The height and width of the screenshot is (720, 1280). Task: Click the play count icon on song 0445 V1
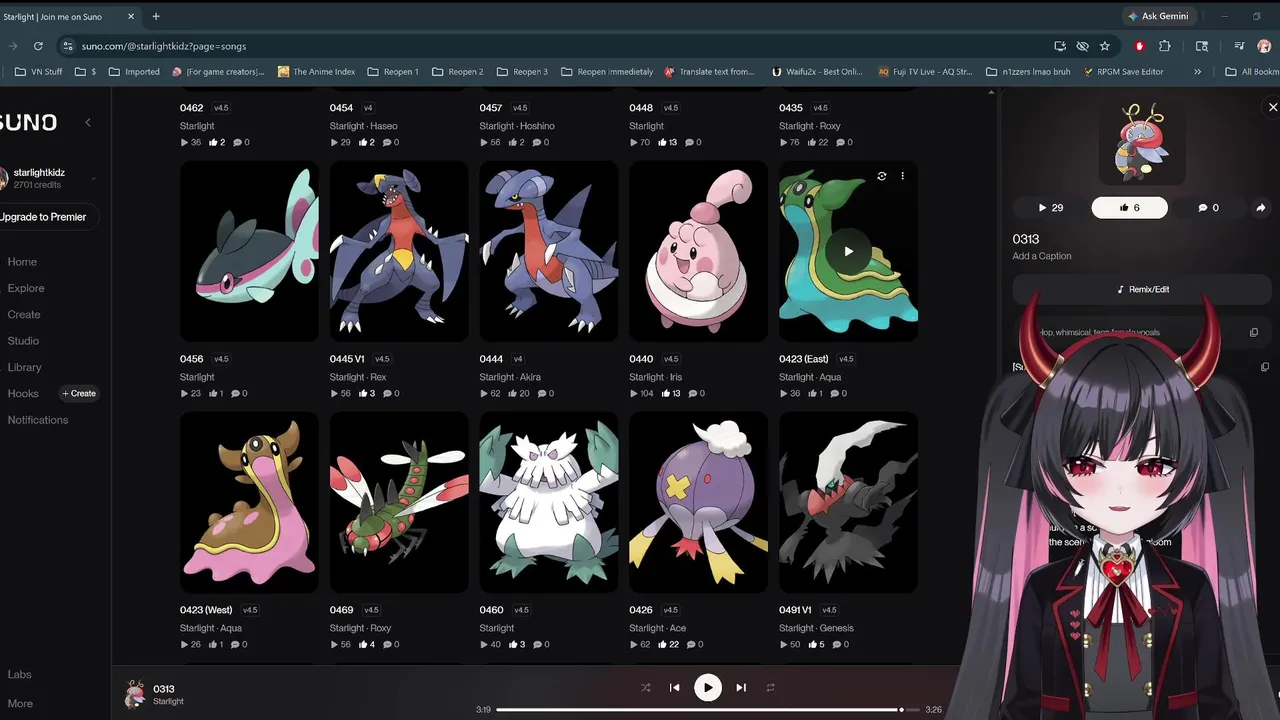tap(335, 394)
